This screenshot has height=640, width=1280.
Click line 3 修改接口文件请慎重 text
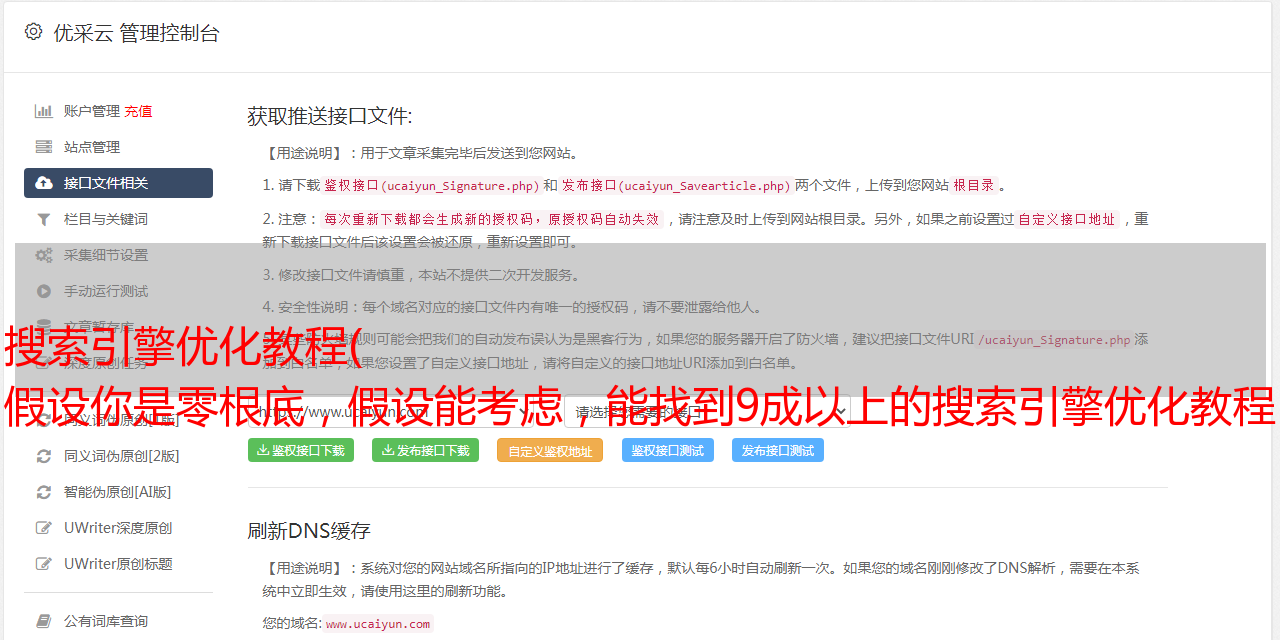pyautogui.click(x=422, y=275)
